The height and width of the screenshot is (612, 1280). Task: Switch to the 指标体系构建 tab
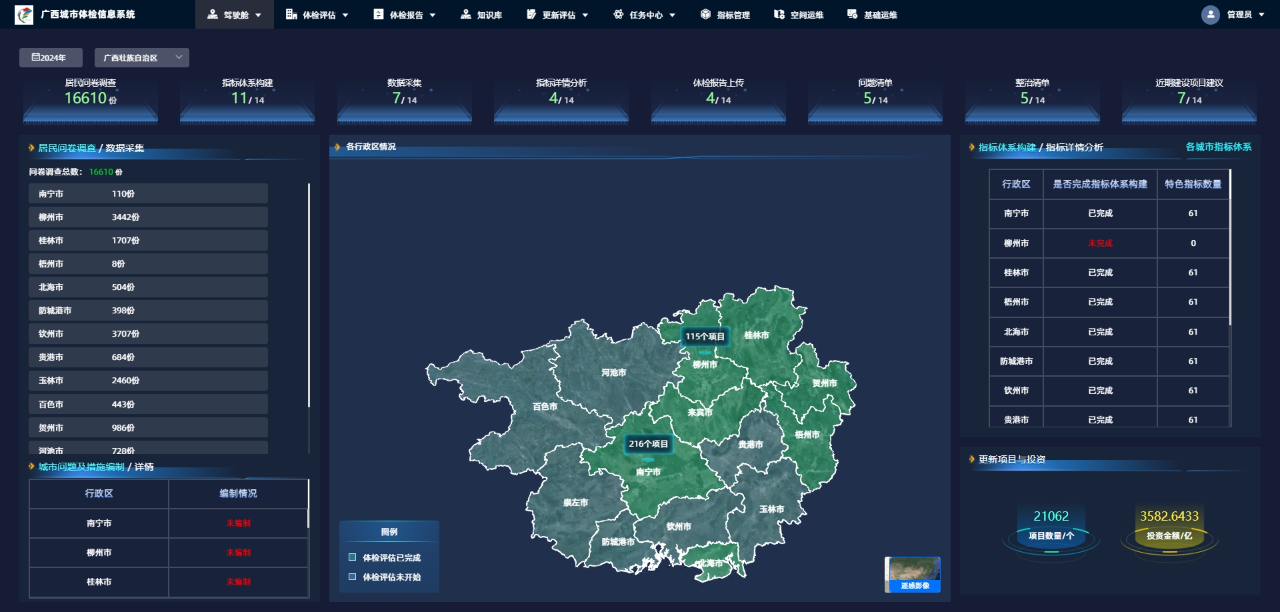[1007, 148]
